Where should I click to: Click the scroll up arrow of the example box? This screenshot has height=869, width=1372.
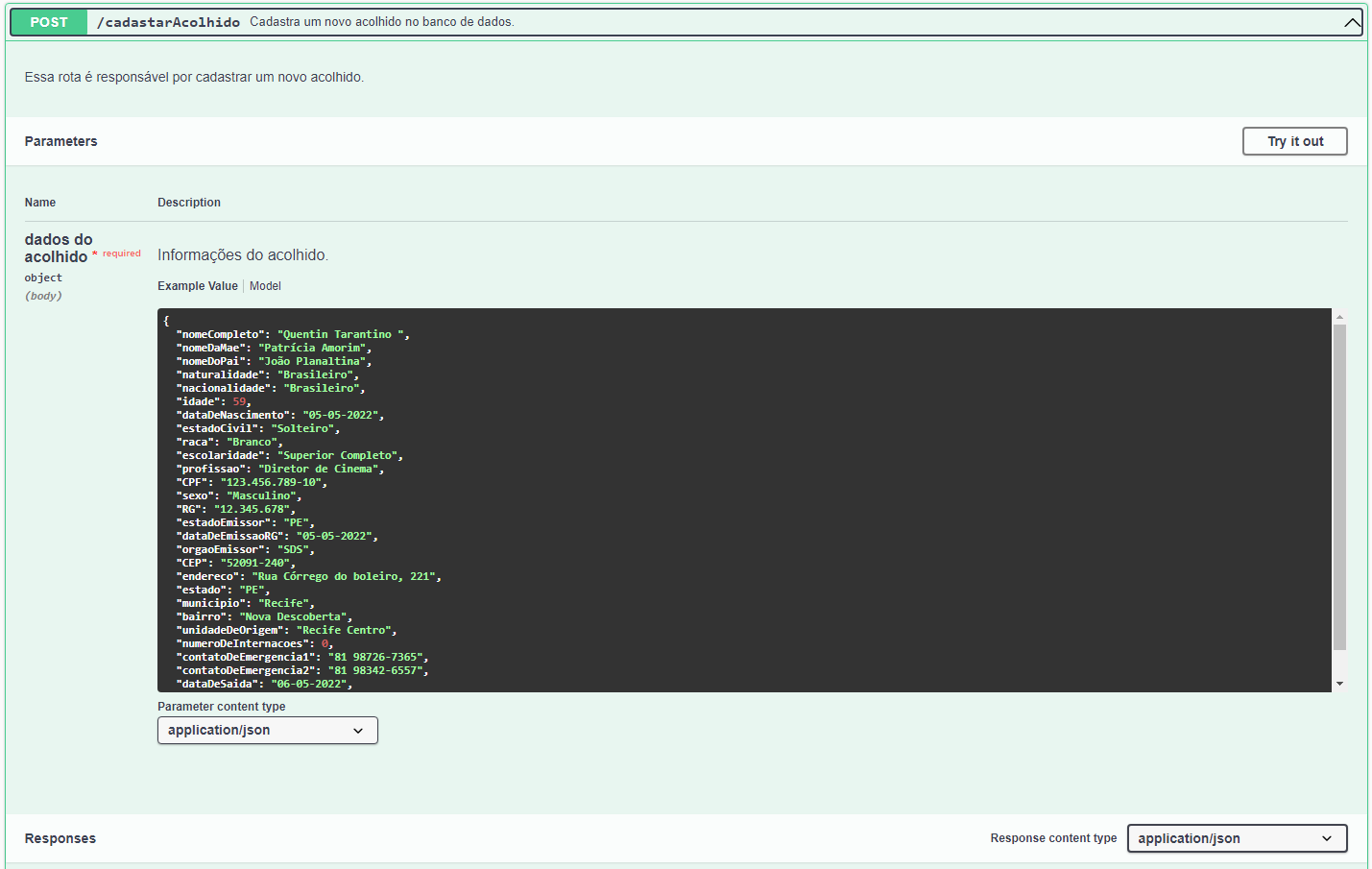click(x=1339, y=317)
